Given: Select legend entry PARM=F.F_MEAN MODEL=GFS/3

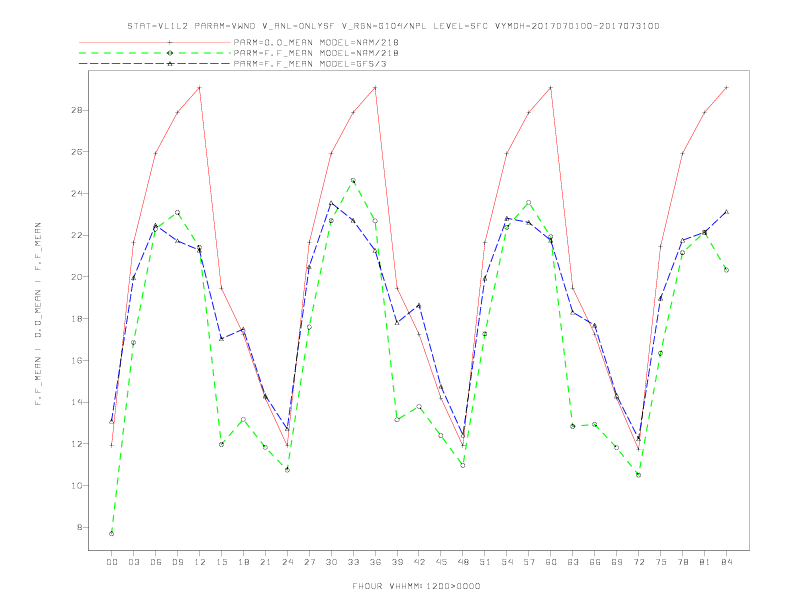Looking at the screenshot, I should pos(310,64).
